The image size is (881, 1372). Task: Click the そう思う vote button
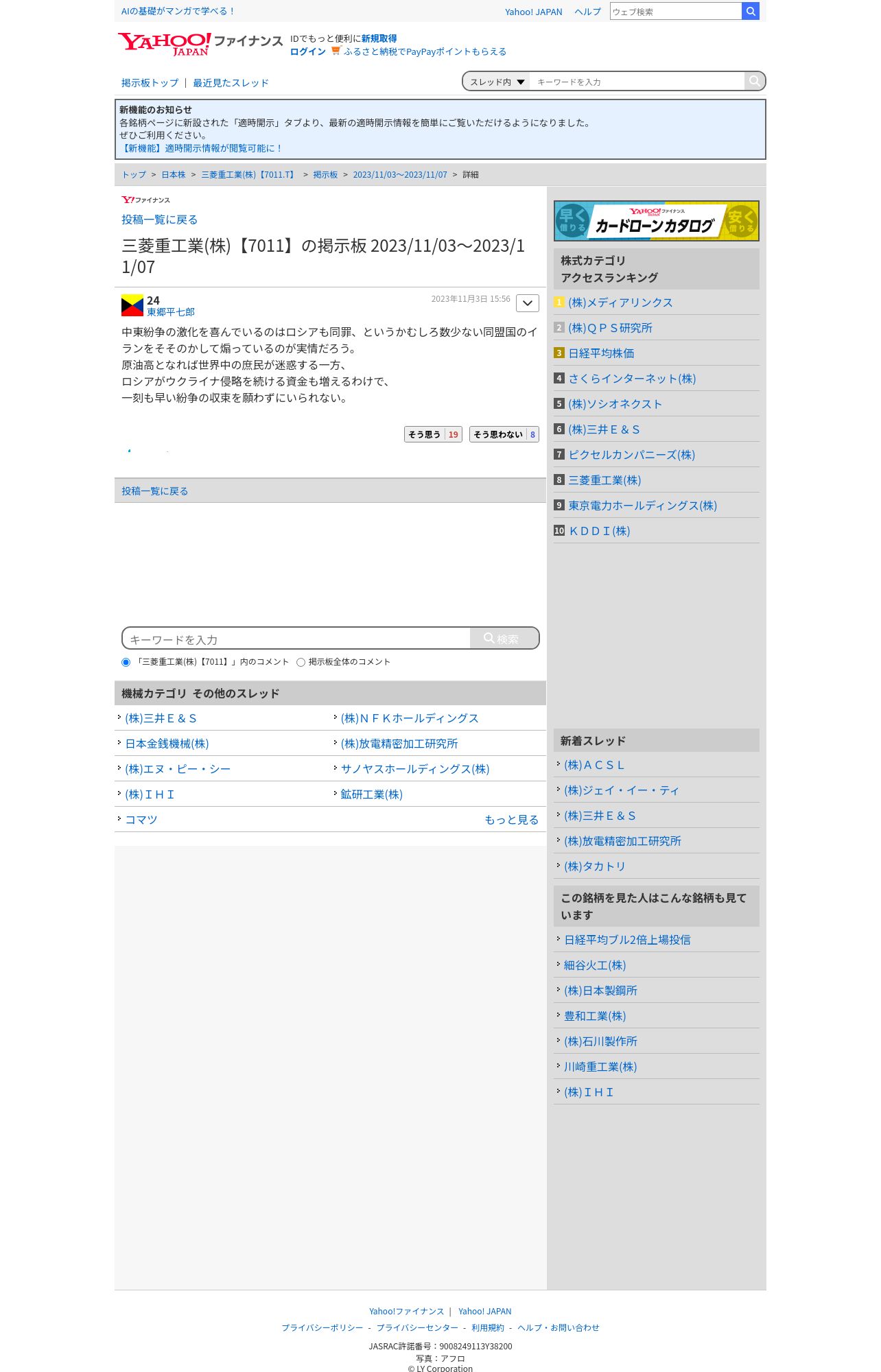pyautogui.click(x=433, y=434)
